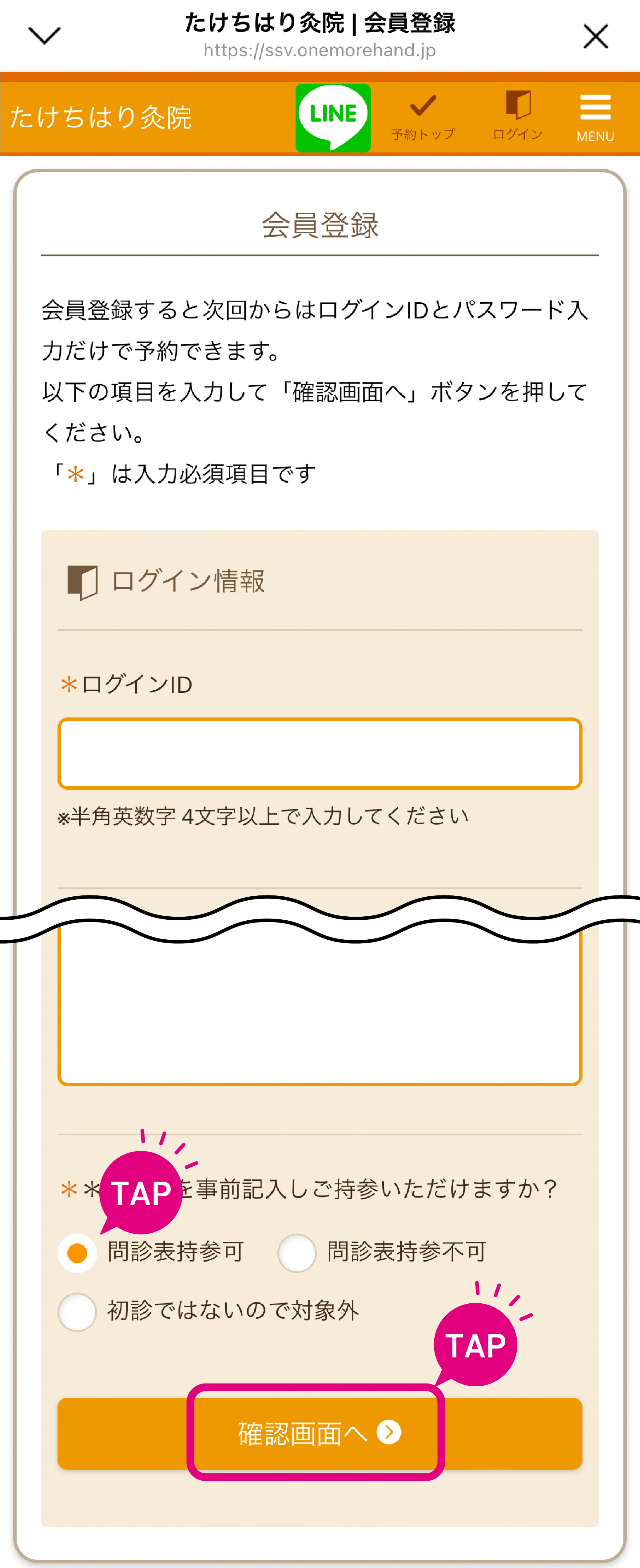640x1568 pixels.
Task: Tap the green LINE icon
Action: click(333, 117)
